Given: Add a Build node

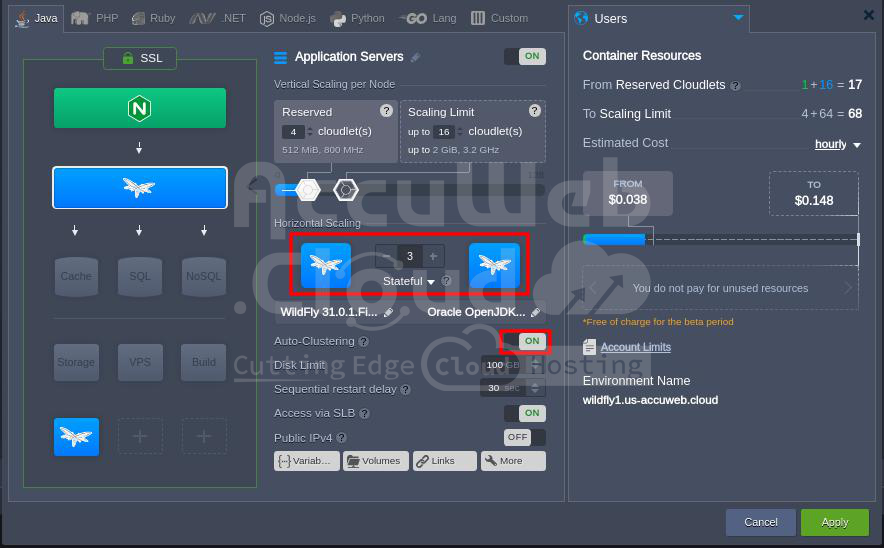Looking at the screenshot, I should point(204,362).
